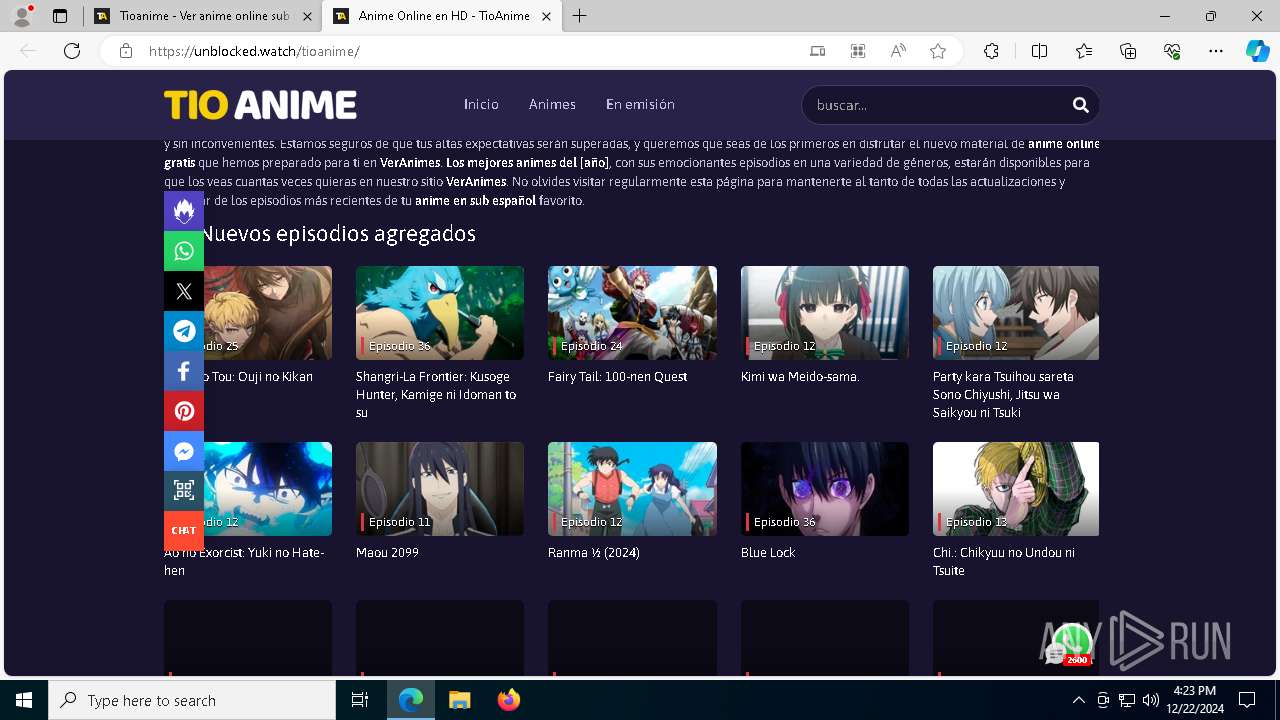Click Kimi wa Meido-sama. title link
The image size is (1280, 720).
[800, 377]
